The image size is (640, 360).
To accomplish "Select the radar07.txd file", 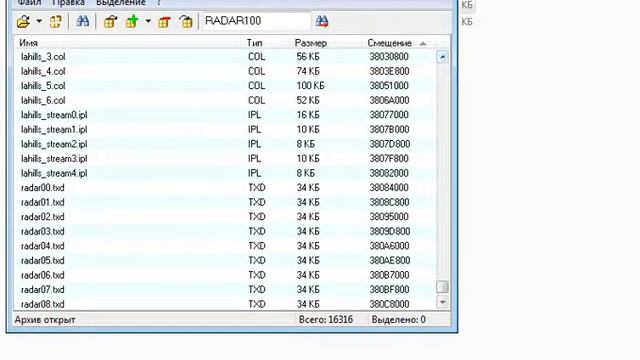I will [x=42, y=290].
